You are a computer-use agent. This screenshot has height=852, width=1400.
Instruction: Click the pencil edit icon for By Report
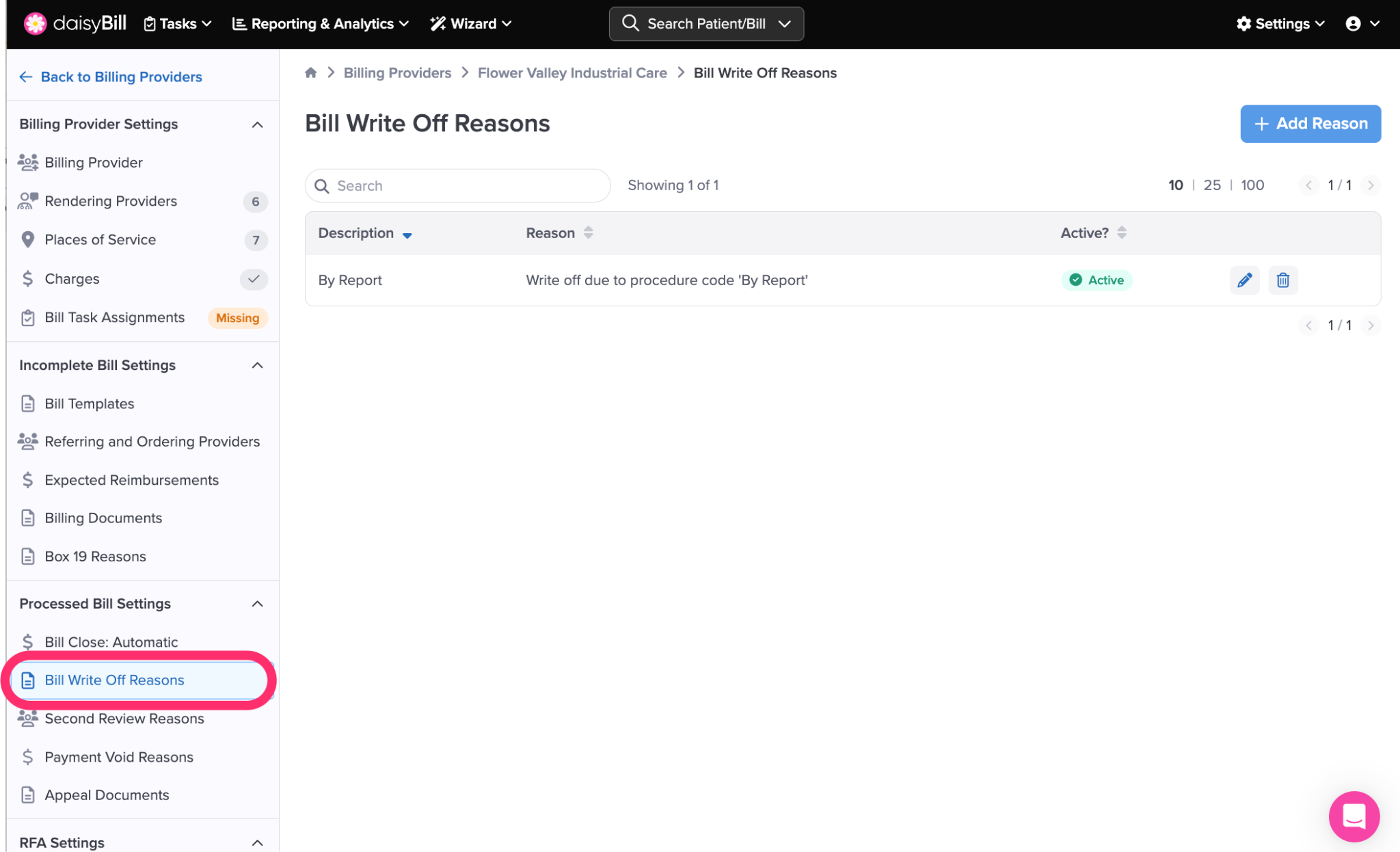(x=1244, y=280)
